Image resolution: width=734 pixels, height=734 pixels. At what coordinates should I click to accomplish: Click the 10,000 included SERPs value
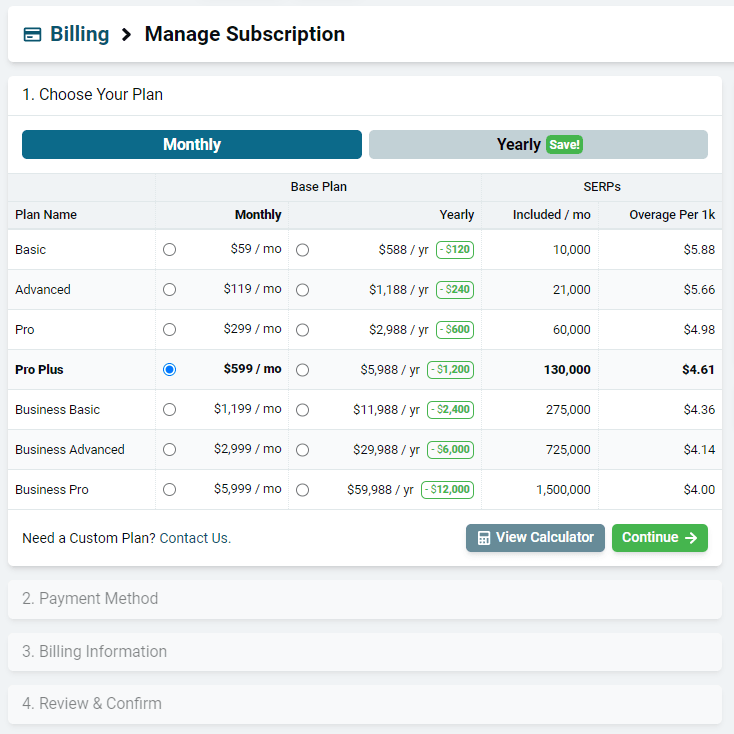click(x=572, y=250)
